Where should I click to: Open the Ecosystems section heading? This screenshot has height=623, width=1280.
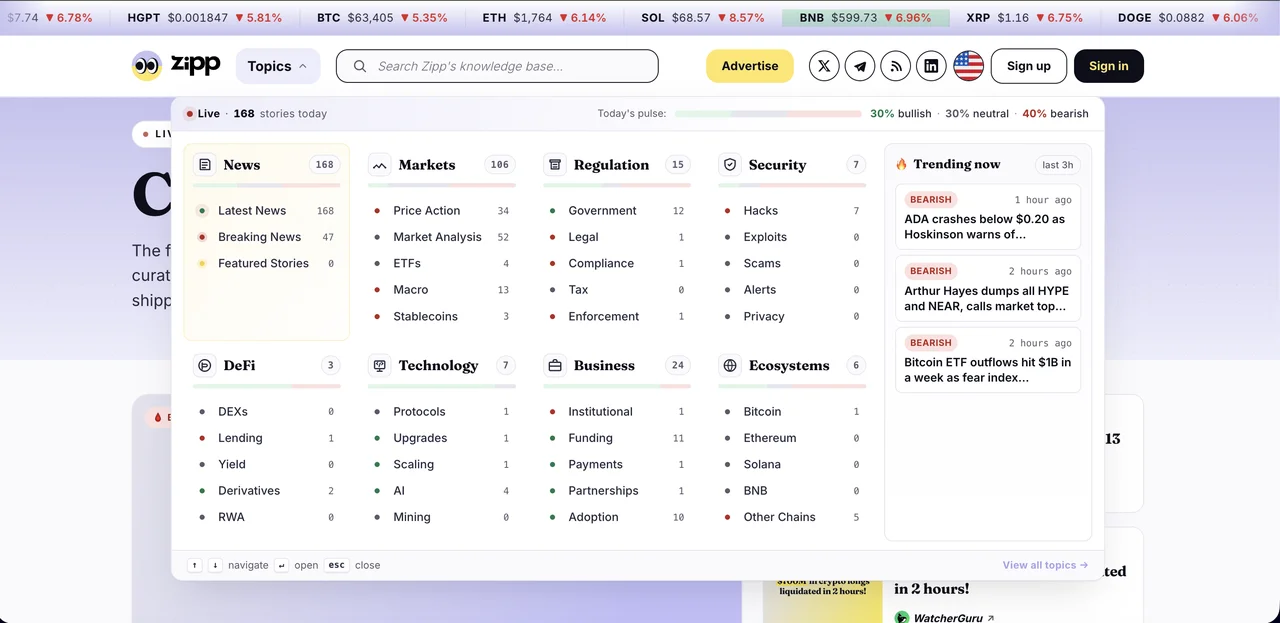789,366
